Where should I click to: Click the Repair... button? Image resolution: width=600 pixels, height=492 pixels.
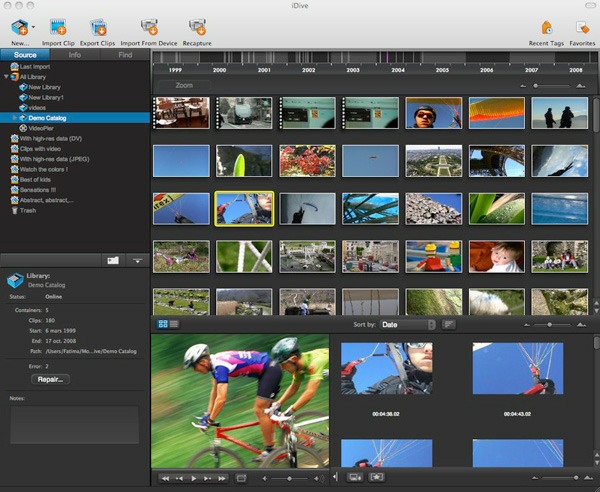[x=50, y=379]
